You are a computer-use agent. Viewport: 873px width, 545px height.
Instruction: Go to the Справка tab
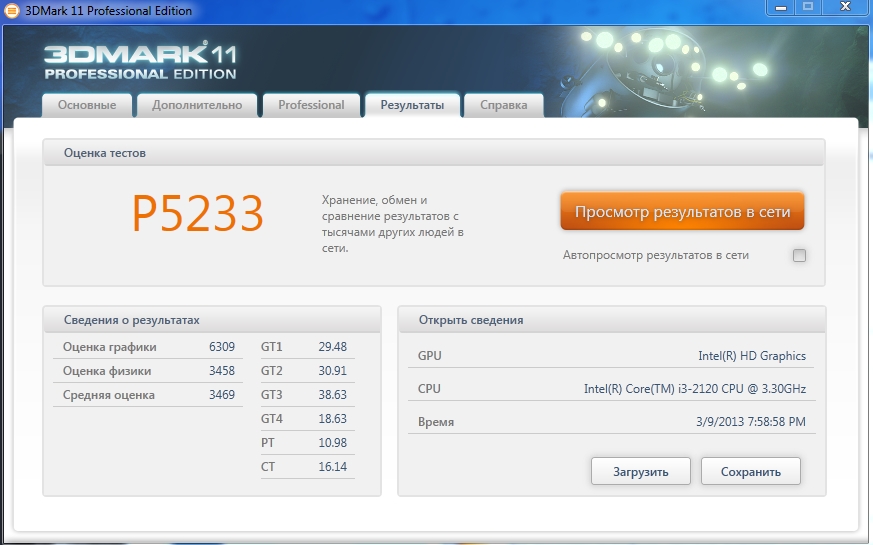click(x=504, y=105)
